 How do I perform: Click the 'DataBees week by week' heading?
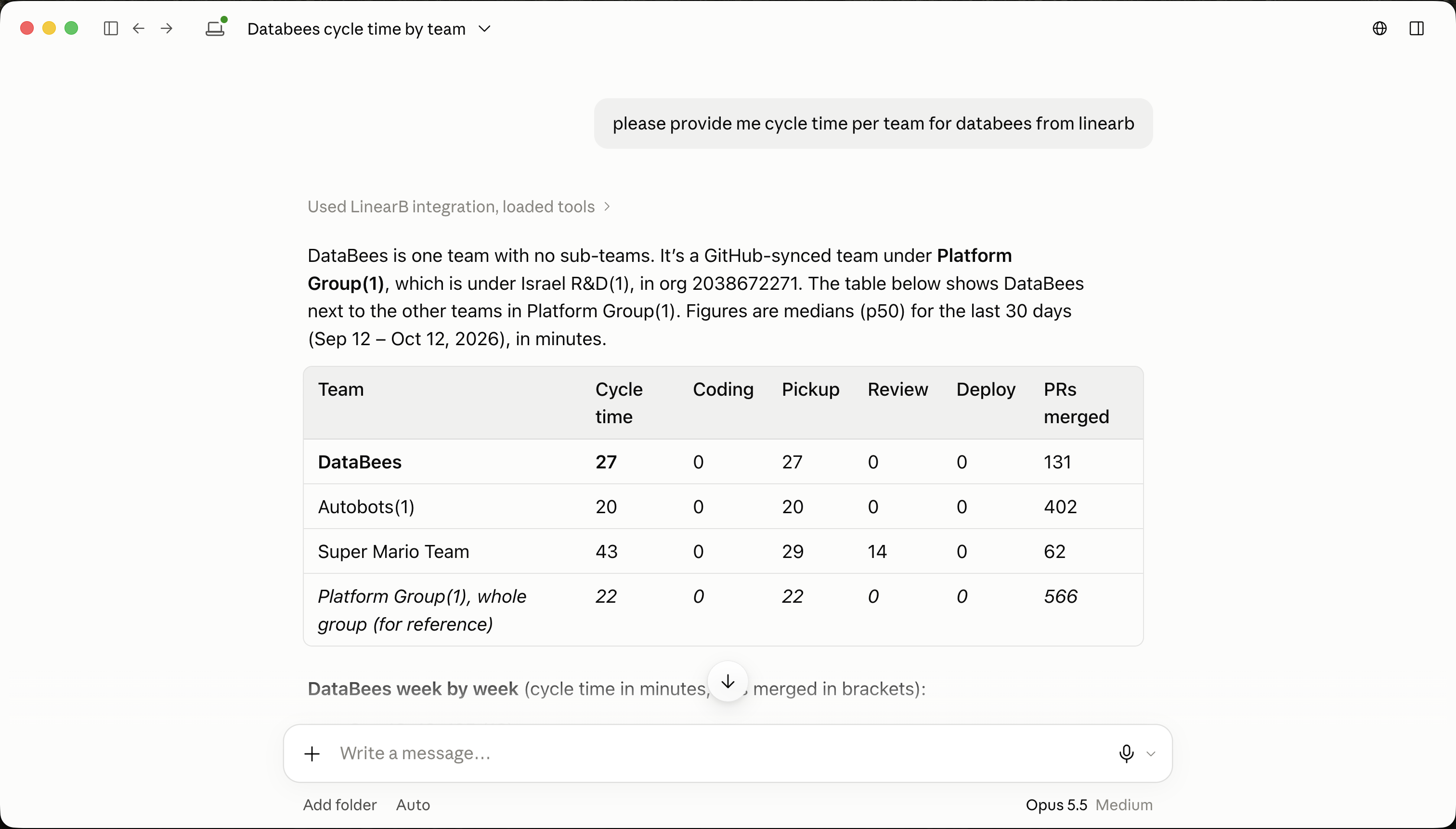[413, 689]
